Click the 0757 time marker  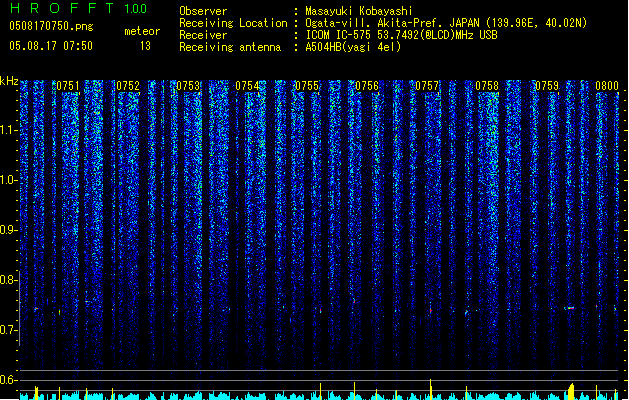(x=427, y=86)
